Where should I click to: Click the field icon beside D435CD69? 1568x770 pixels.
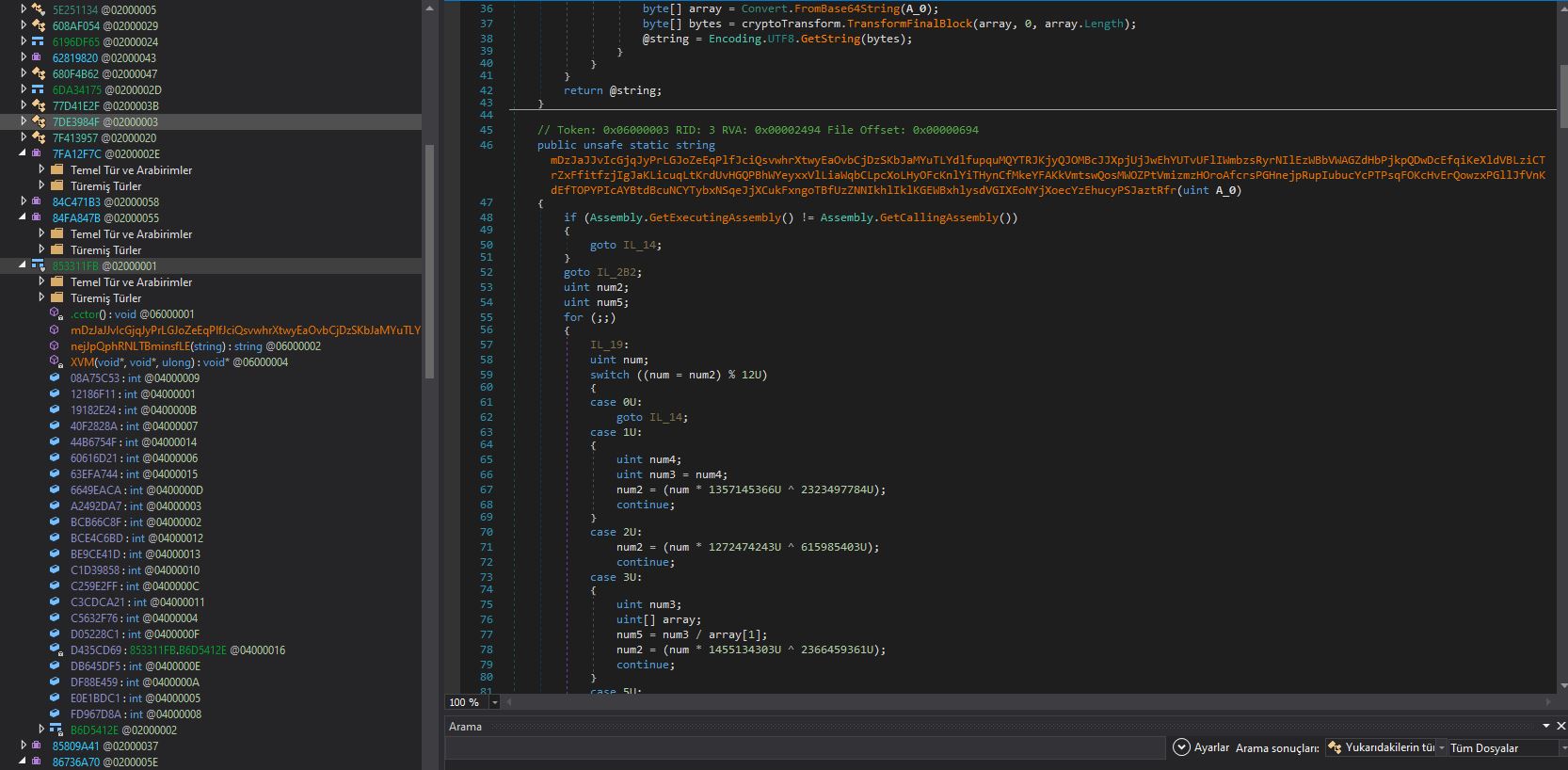click(56, 650)
